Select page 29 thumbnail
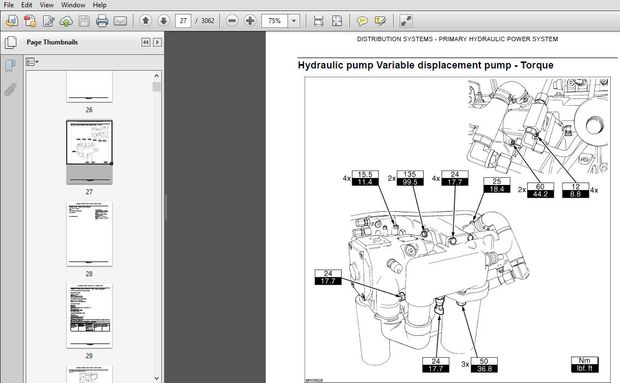 click(89, 316)
